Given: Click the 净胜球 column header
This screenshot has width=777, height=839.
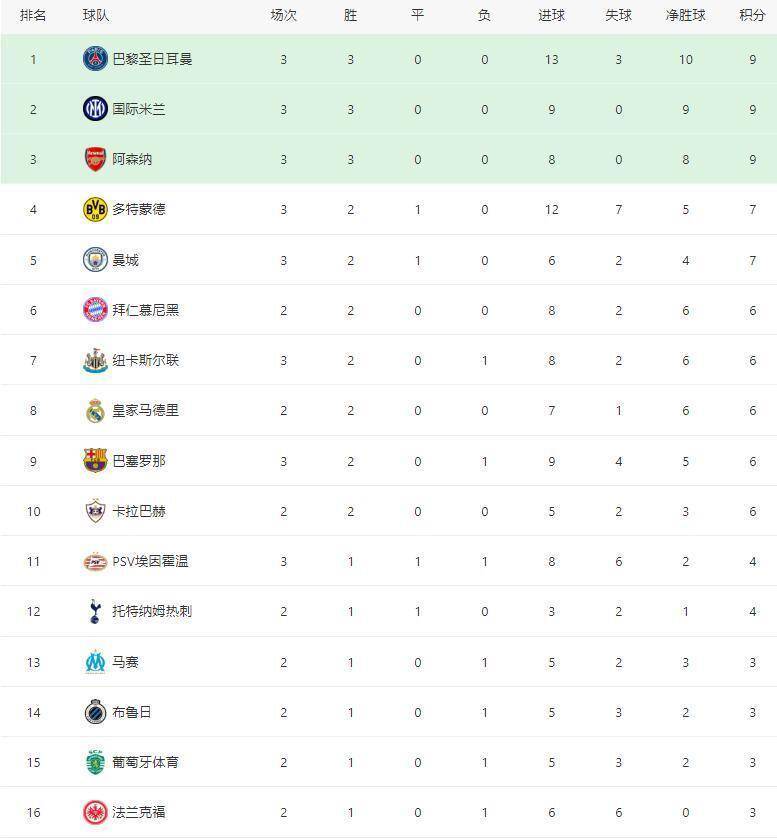Looking at the screenshot, I should (x=685, y=16).
